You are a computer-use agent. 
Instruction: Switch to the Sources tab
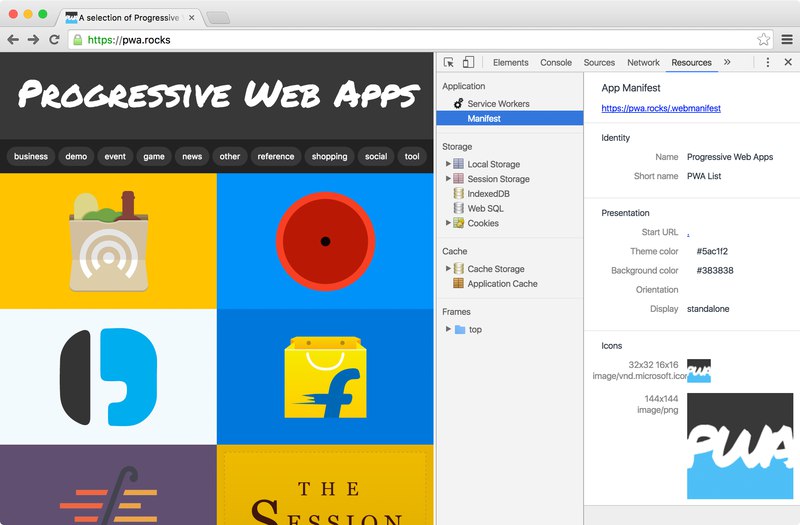pyautogui.click(x=599, y=62)
